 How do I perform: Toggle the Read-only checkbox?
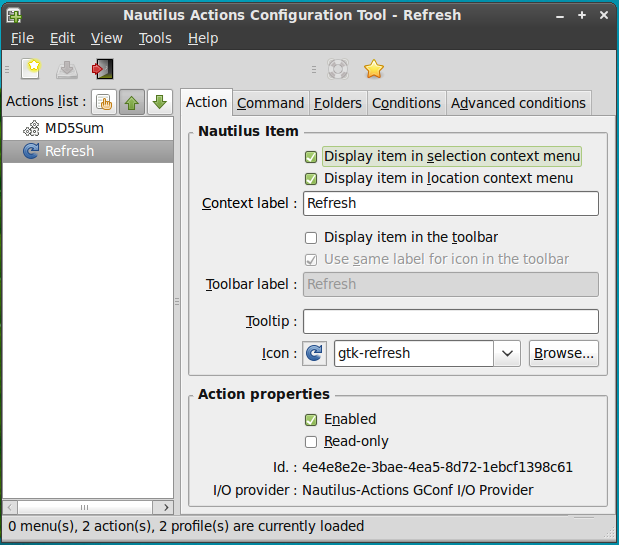[x=311, y=442]
